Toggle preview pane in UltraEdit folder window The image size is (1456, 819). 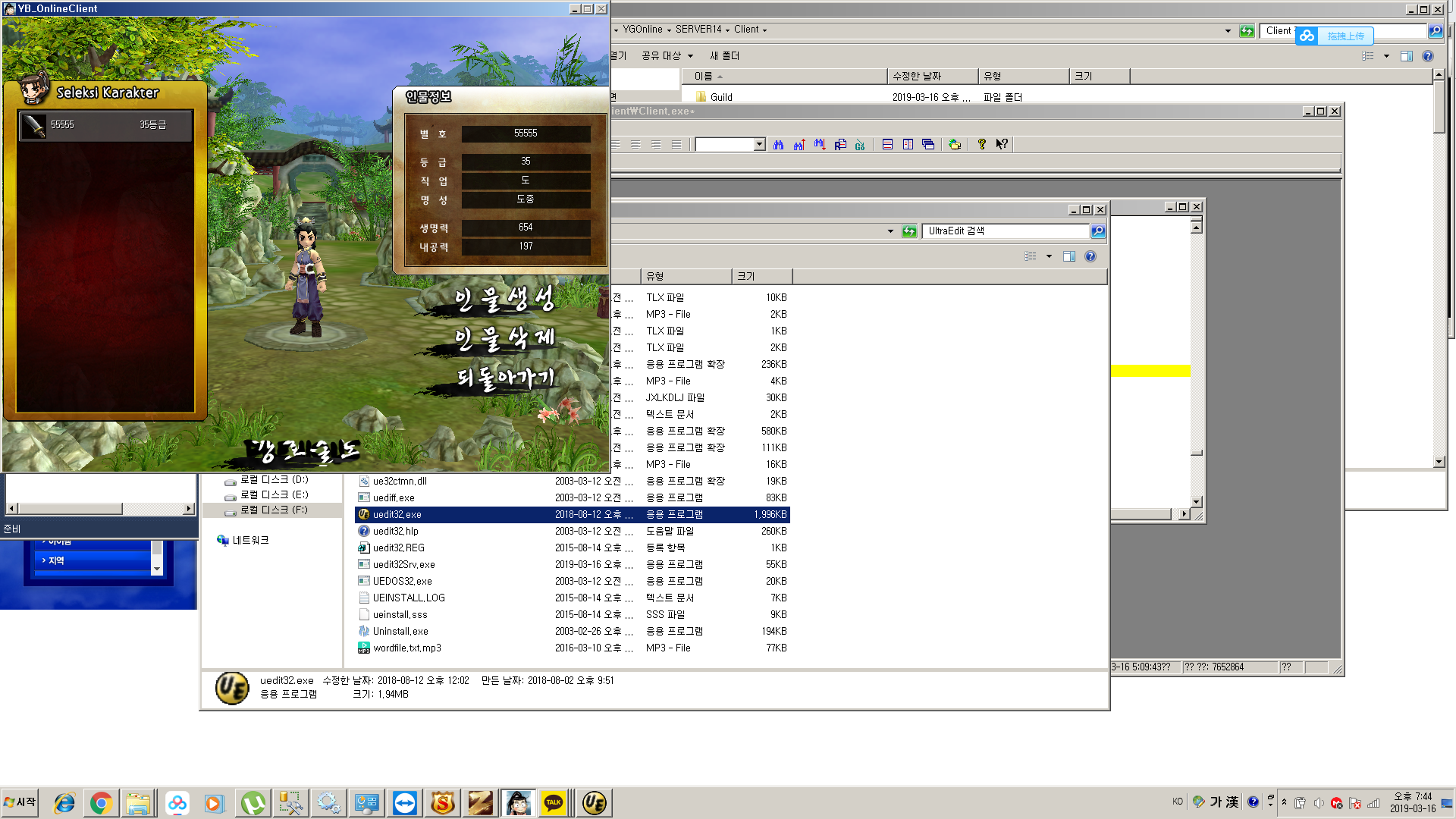[x=1069, y=256]
